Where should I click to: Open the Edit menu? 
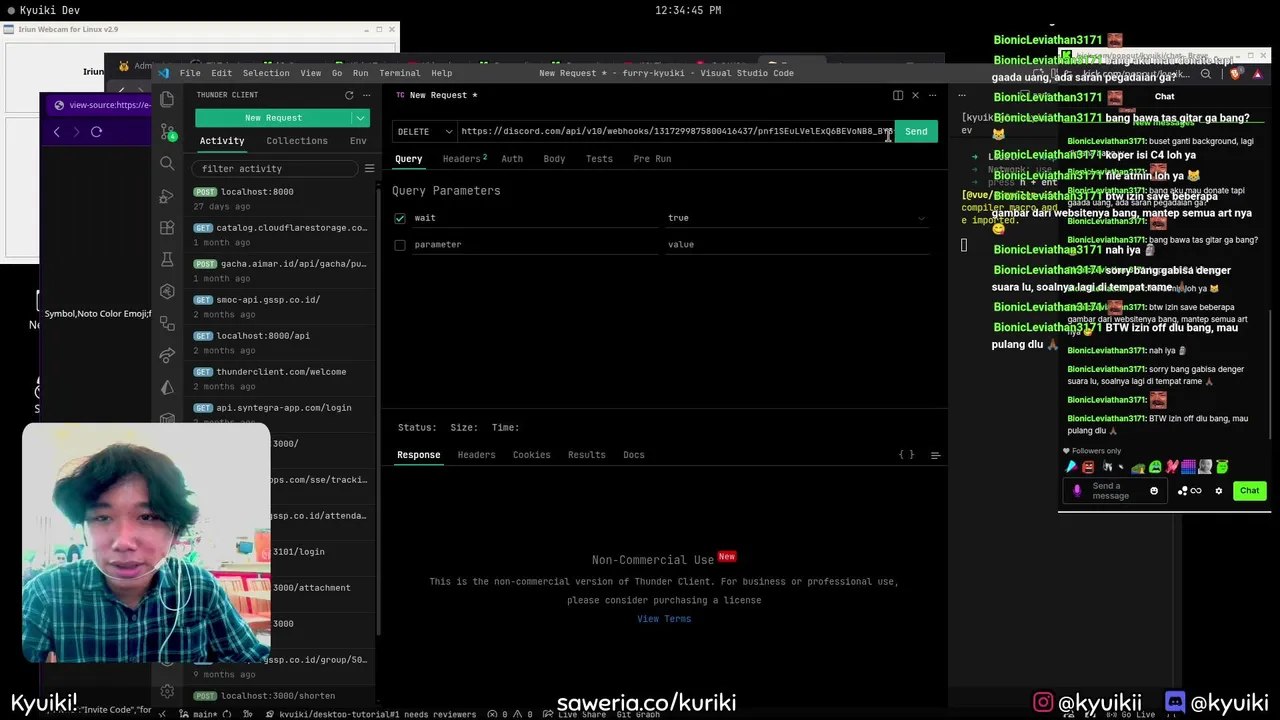(x=221, y=73)
